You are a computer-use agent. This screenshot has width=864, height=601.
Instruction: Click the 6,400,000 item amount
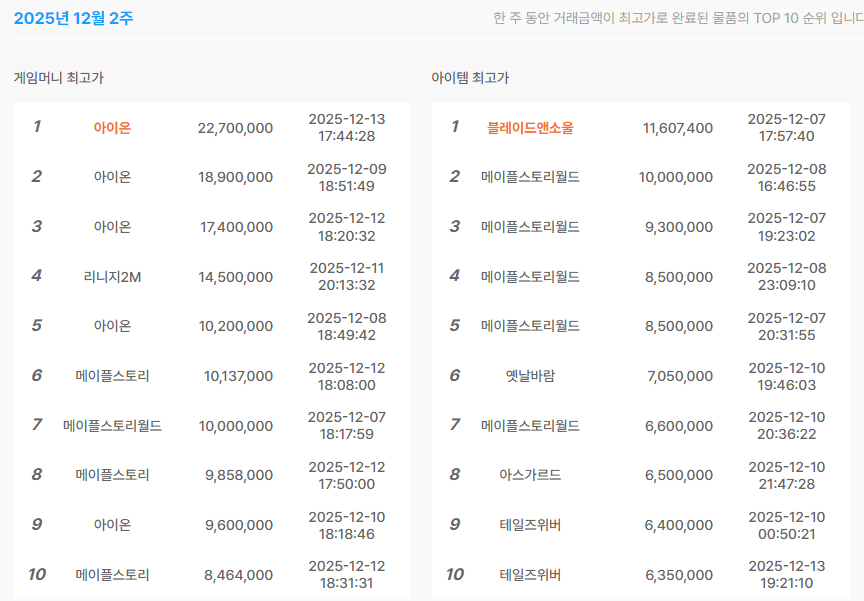pyautogui.click(x=679, y=524)
